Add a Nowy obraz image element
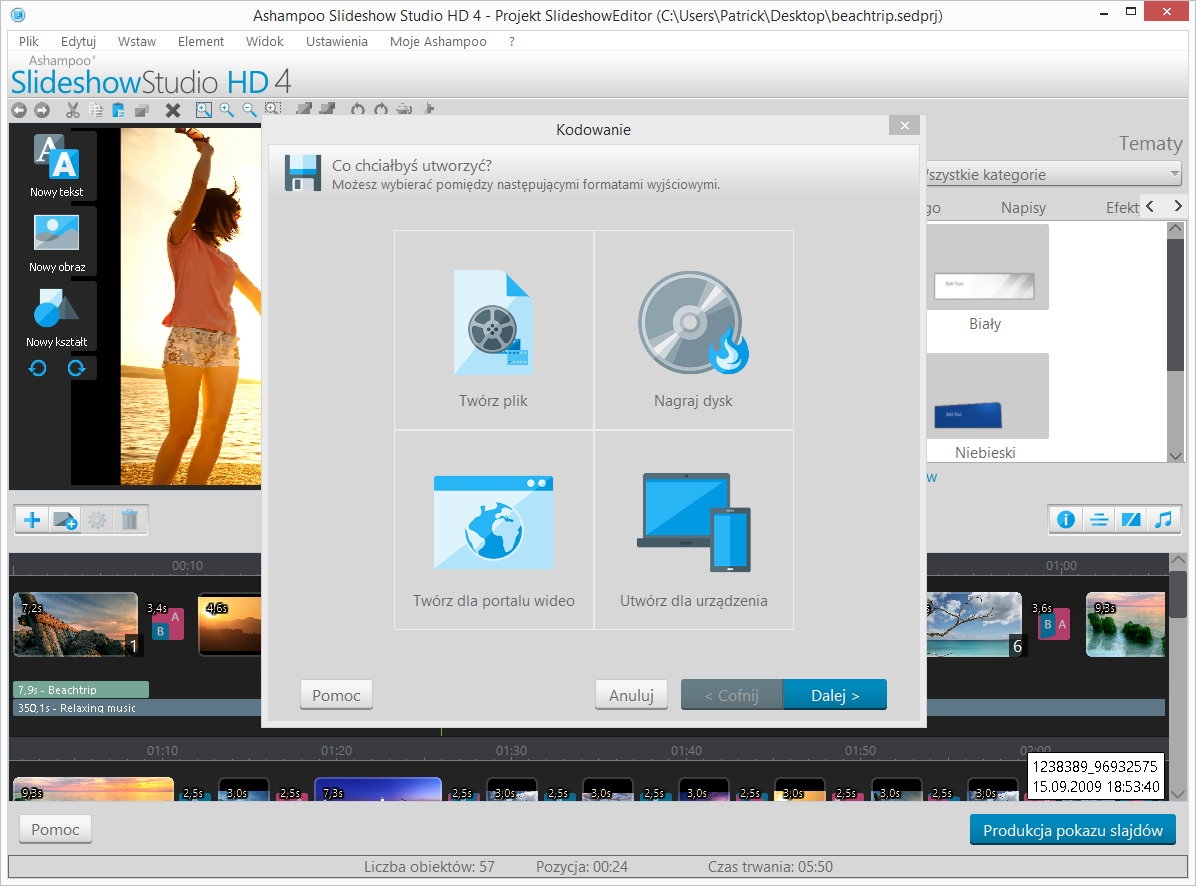The height and width of the screenshot is (886, 1196). pyautogui.click(x=56, y=240)
